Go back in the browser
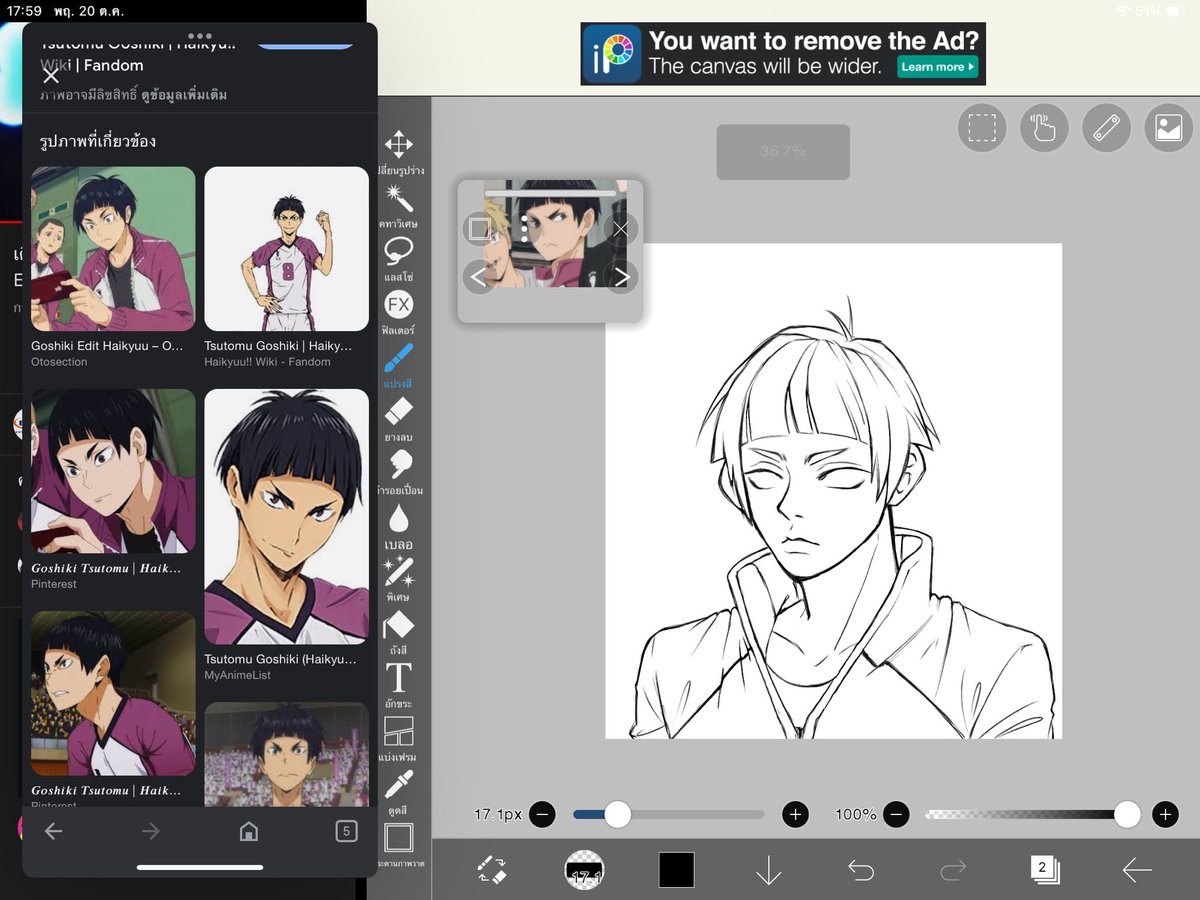 point(54,831)
